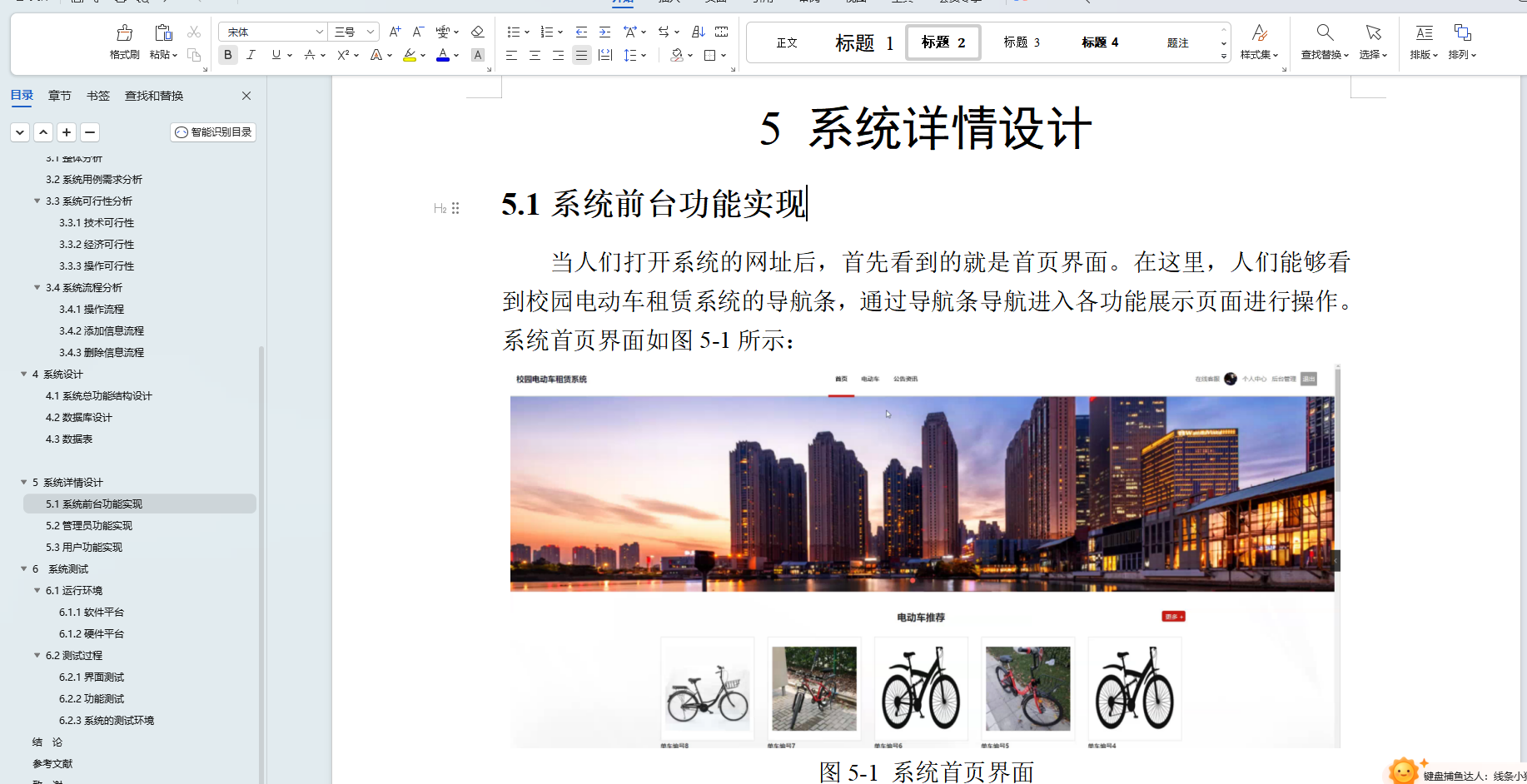Select the 目录 navigation tab

(22, 96)
